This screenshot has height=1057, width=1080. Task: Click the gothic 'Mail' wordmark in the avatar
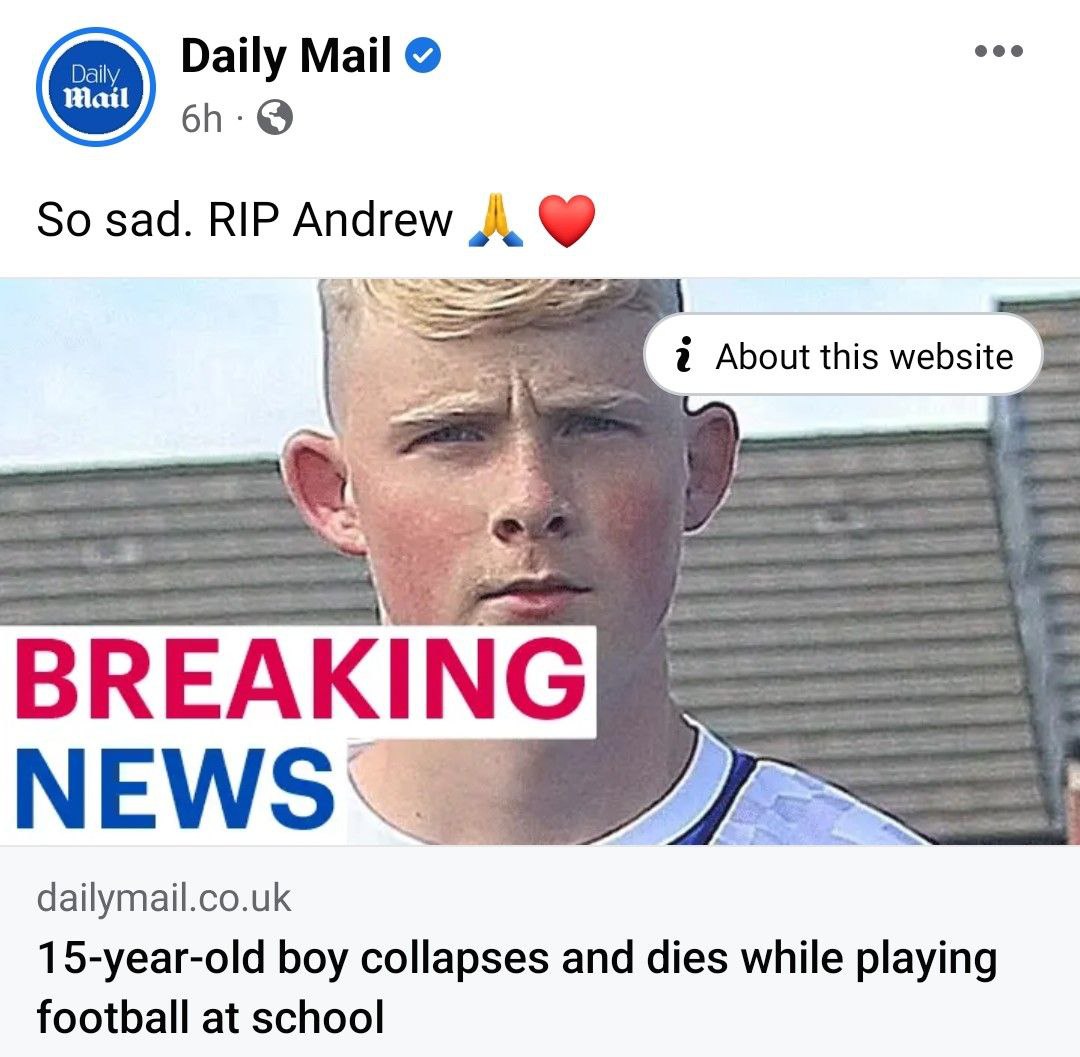[x=96, y=98]
